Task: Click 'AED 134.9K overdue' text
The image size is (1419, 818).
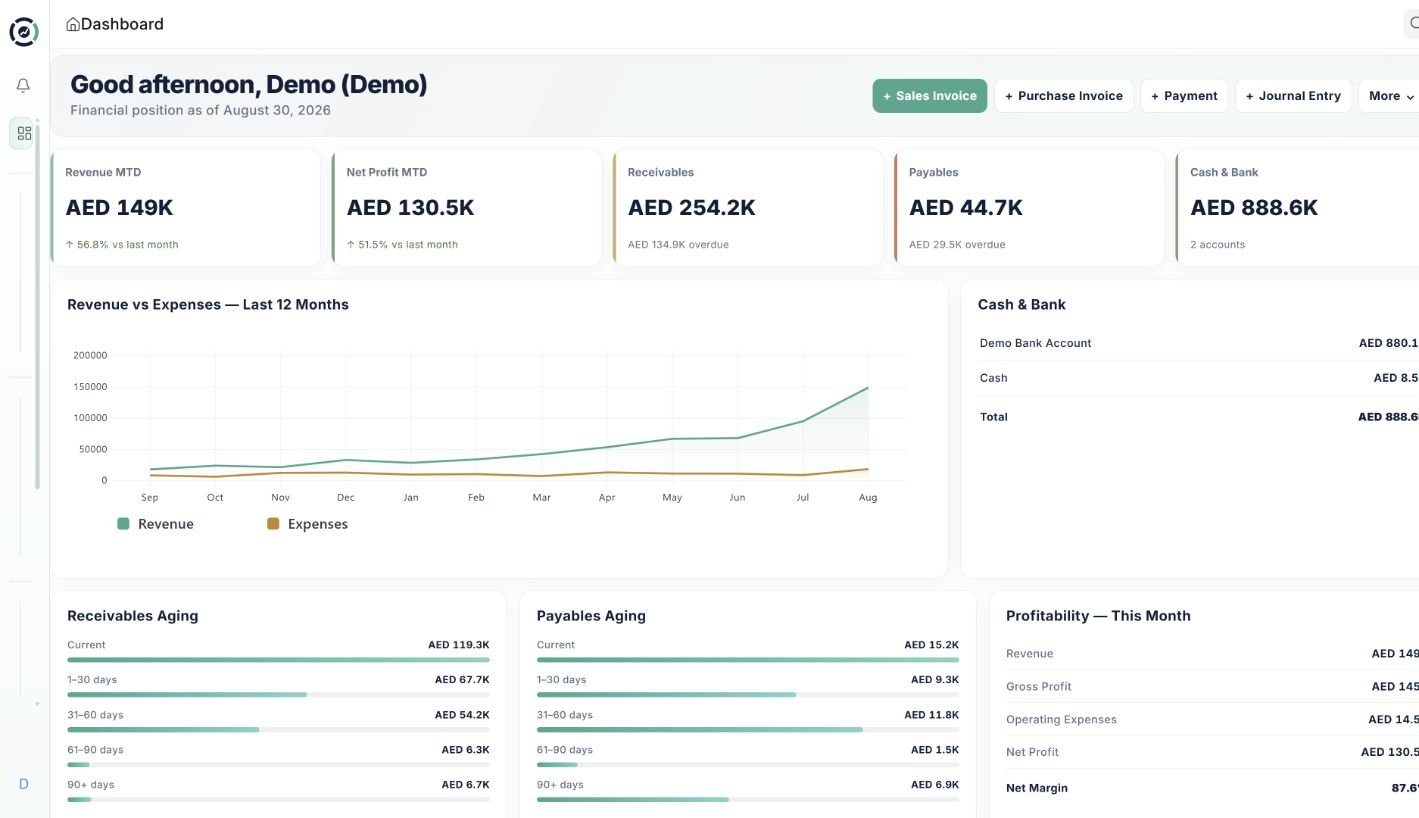Action: (x=678, y=245)
